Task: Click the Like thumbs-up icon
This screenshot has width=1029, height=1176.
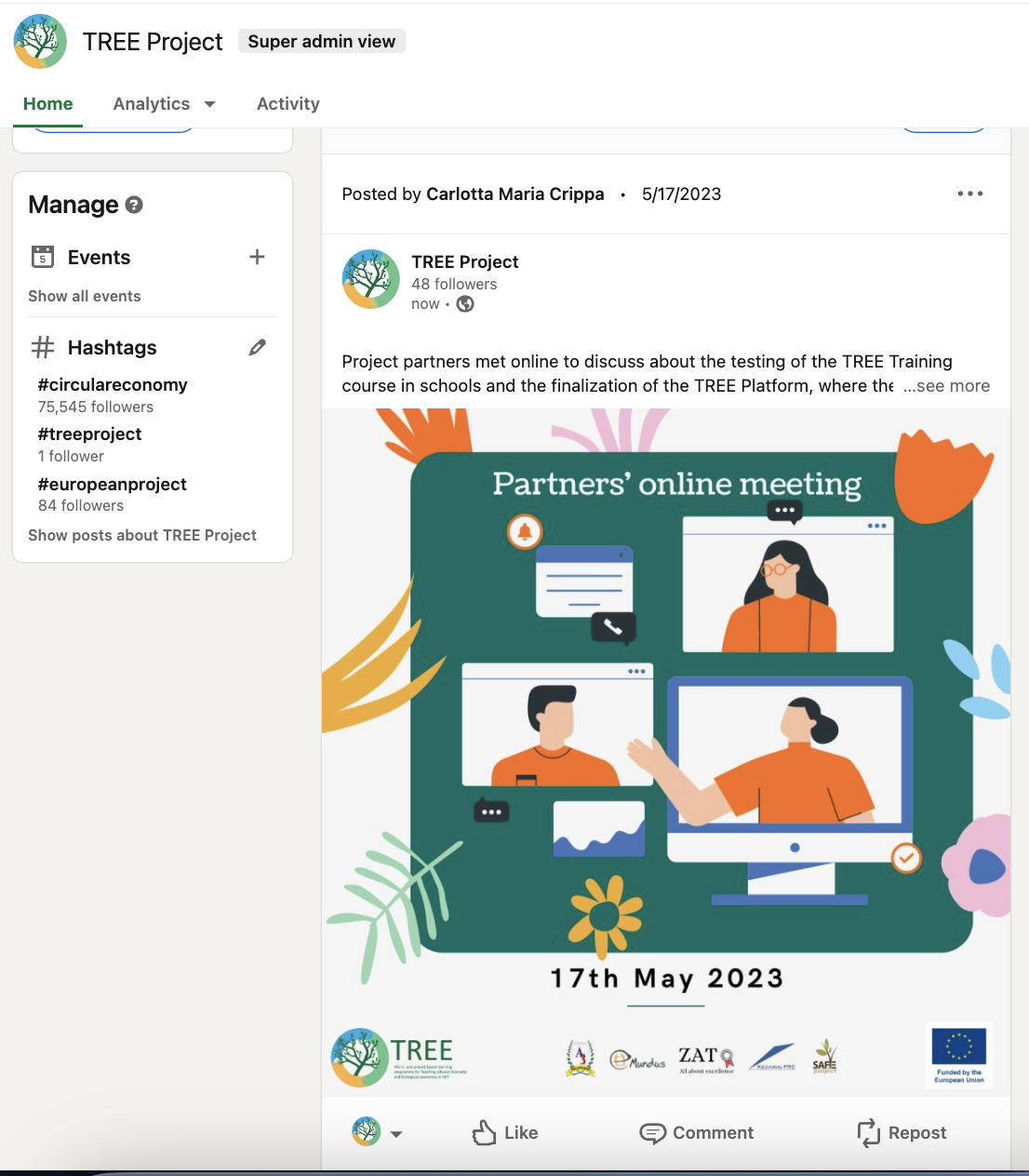Action: [484, 1132]
